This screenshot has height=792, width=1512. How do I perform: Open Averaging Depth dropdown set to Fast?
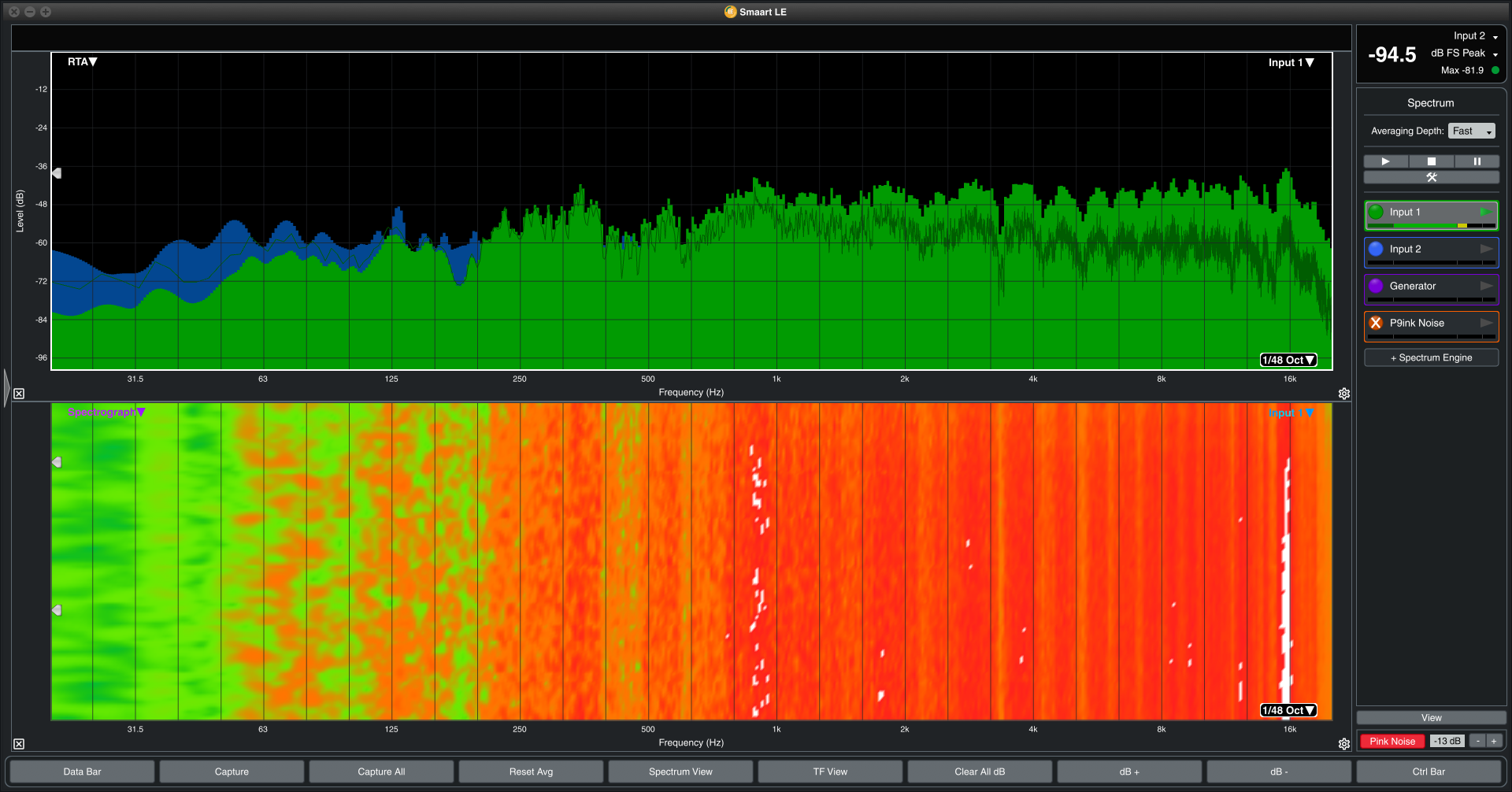(x=1471, y=131)
